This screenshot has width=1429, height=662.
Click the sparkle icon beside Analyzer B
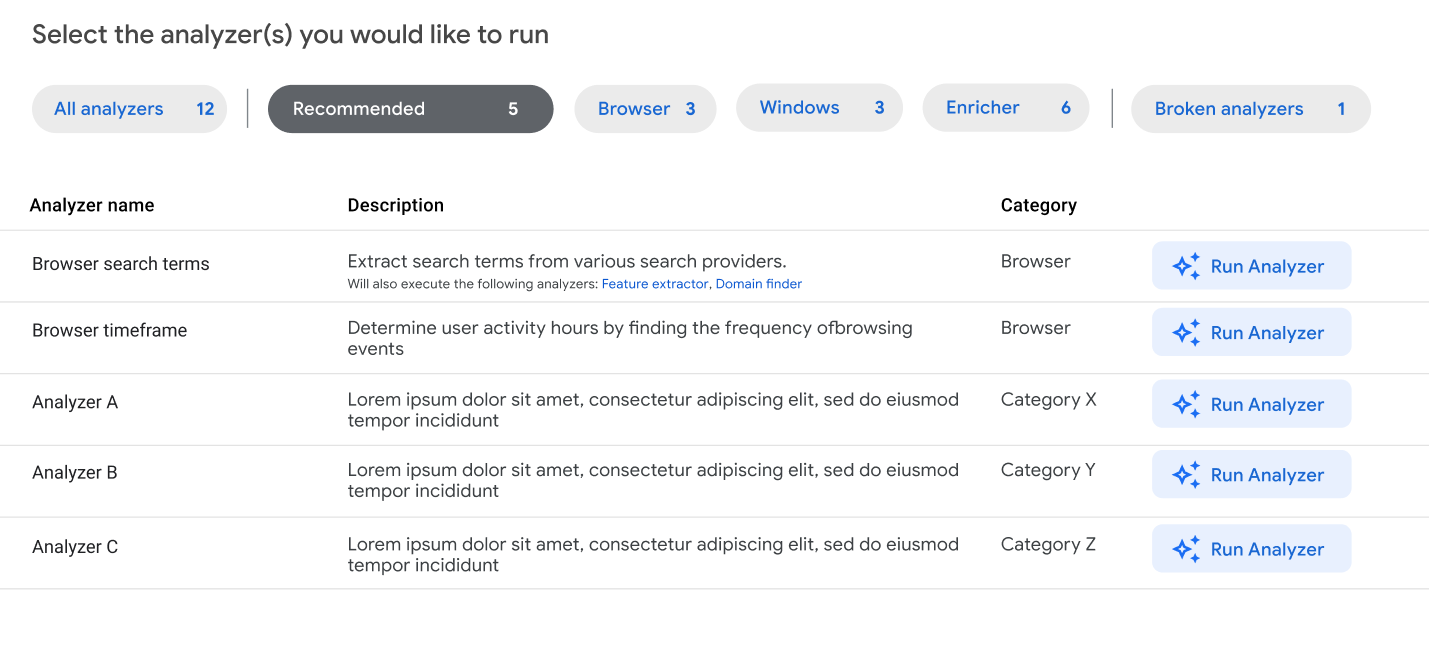click(x=1185, y=473)
